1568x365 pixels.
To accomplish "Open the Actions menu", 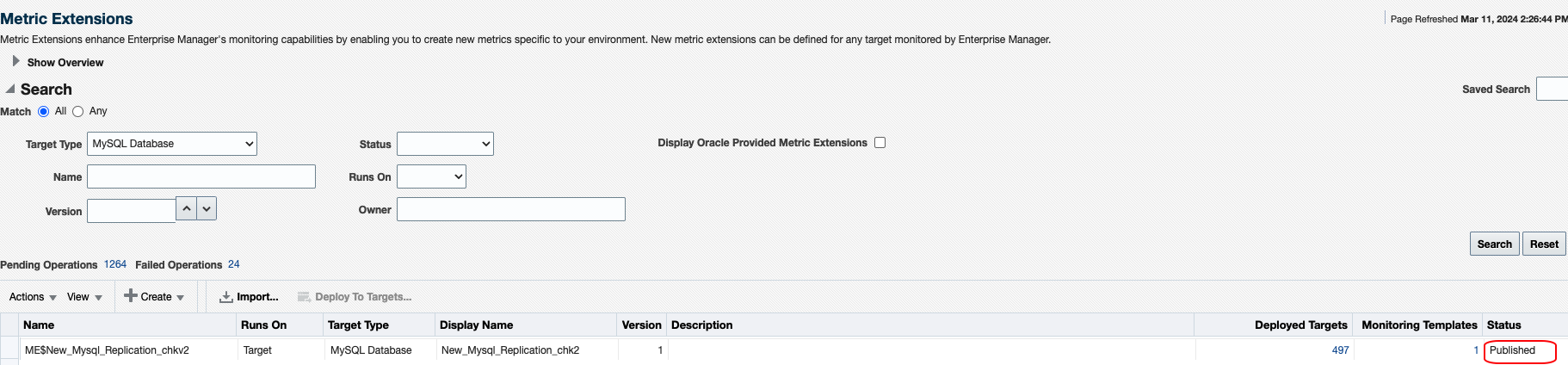I will [x=33, y=297].
